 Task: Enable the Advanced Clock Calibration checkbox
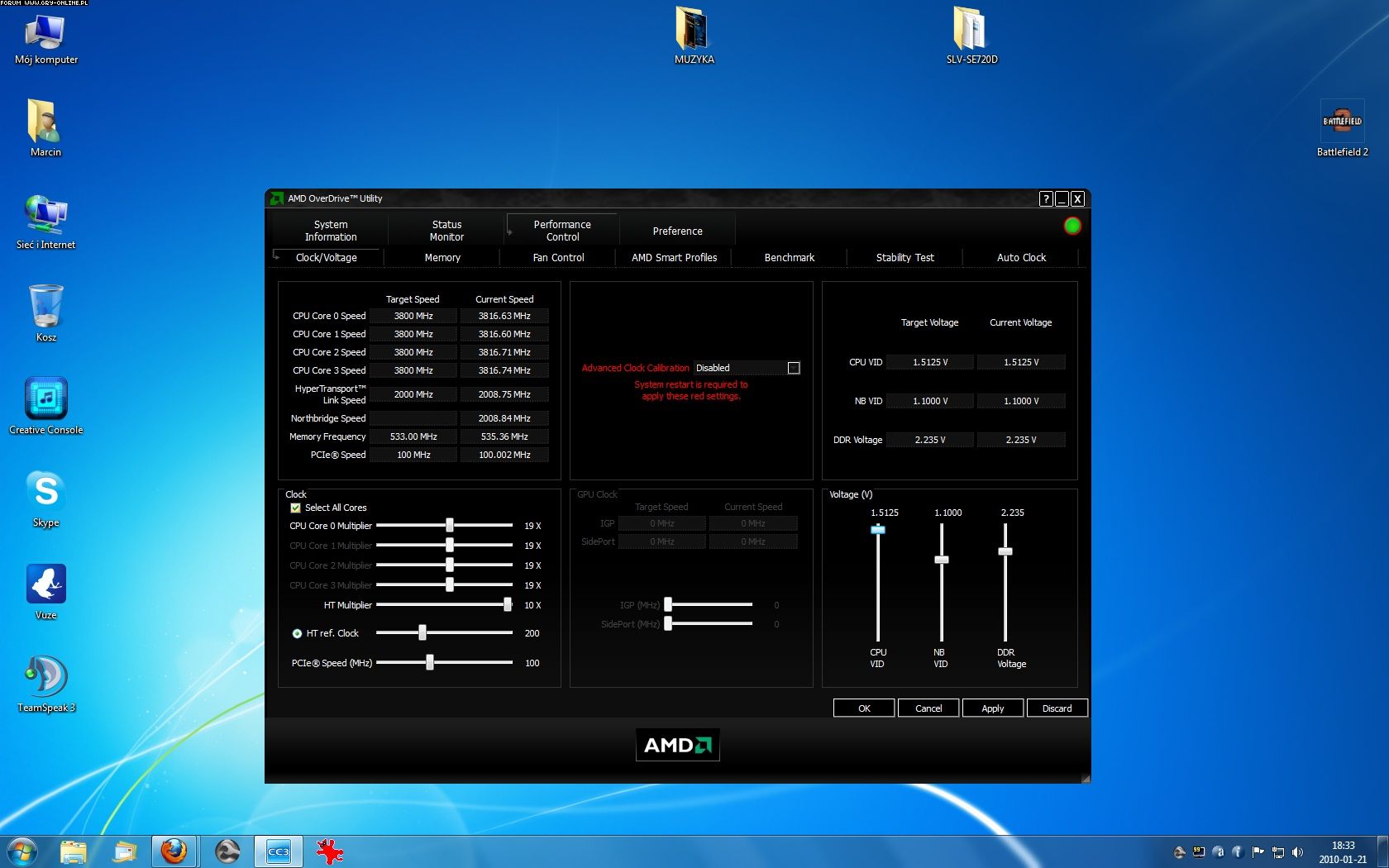coord(794,368)
